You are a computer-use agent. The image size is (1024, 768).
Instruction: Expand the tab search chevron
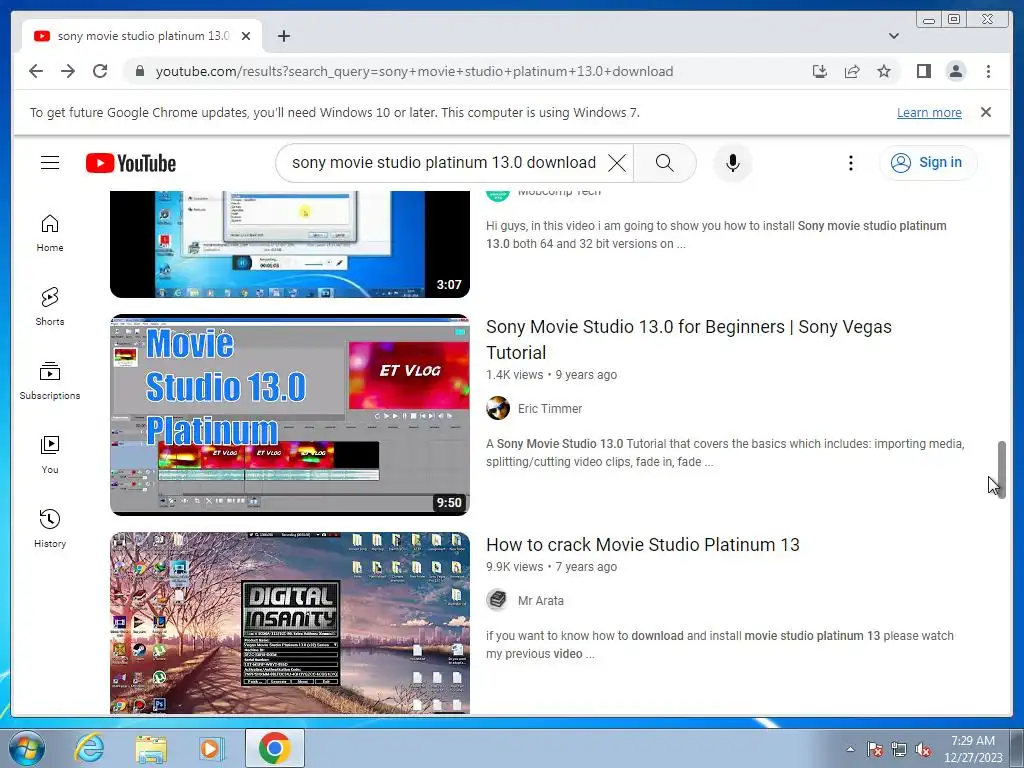[x=893, y=36]
